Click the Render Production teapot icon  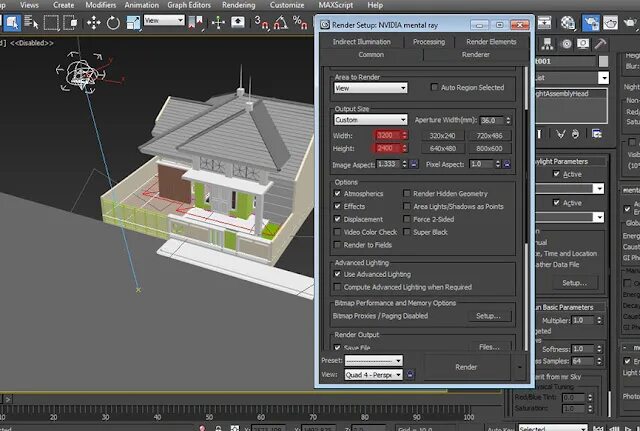point(631,23)
